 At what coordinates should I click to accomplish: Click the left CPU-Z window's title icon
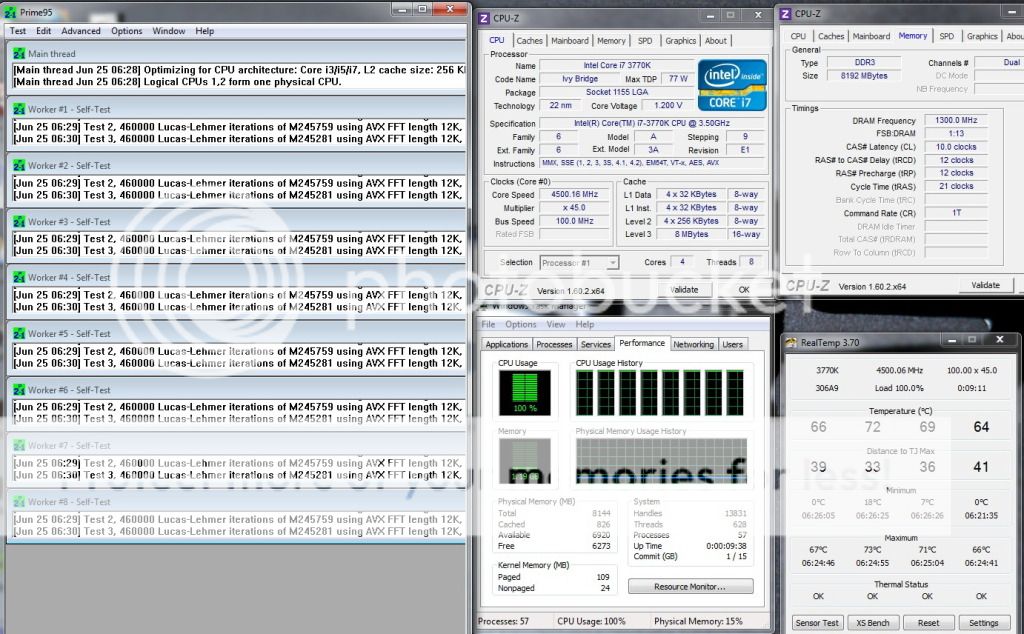pos(484,17)
